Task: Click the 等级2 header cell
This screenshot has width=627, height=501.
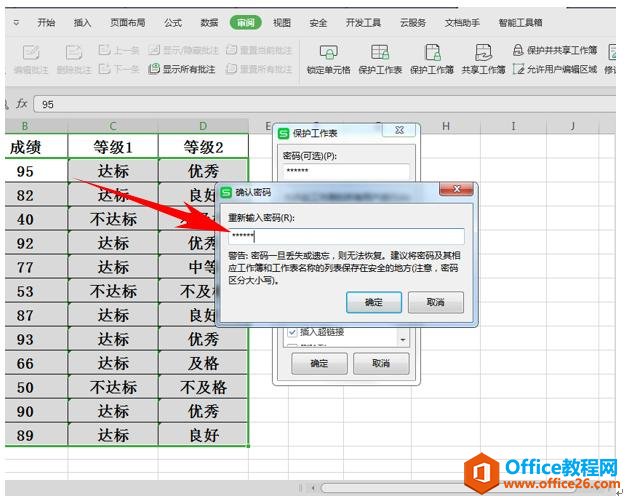Action: click(x=203, y=147)
